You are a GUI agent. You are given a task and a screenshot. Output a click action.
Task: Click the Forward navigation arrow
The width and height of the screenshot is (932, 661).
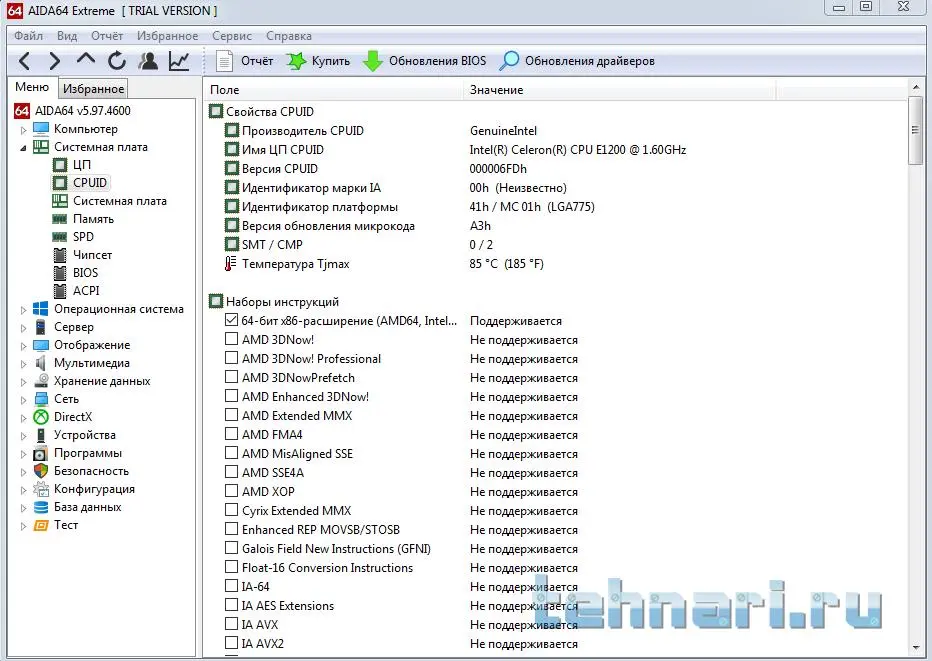tap(55, 61)
